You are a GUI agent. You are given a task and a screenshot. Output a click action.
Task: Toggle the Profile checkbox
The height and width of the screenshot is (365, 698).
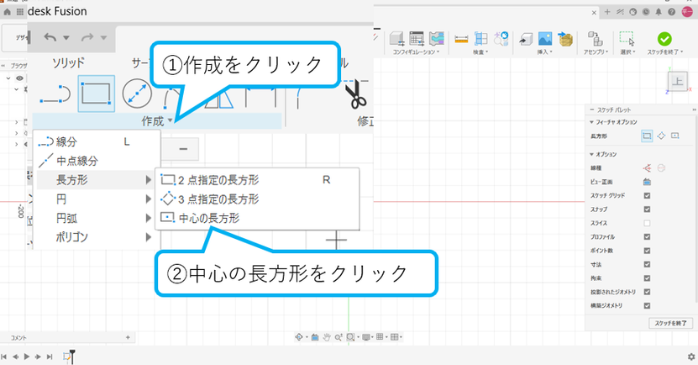[x=647, y=237]
